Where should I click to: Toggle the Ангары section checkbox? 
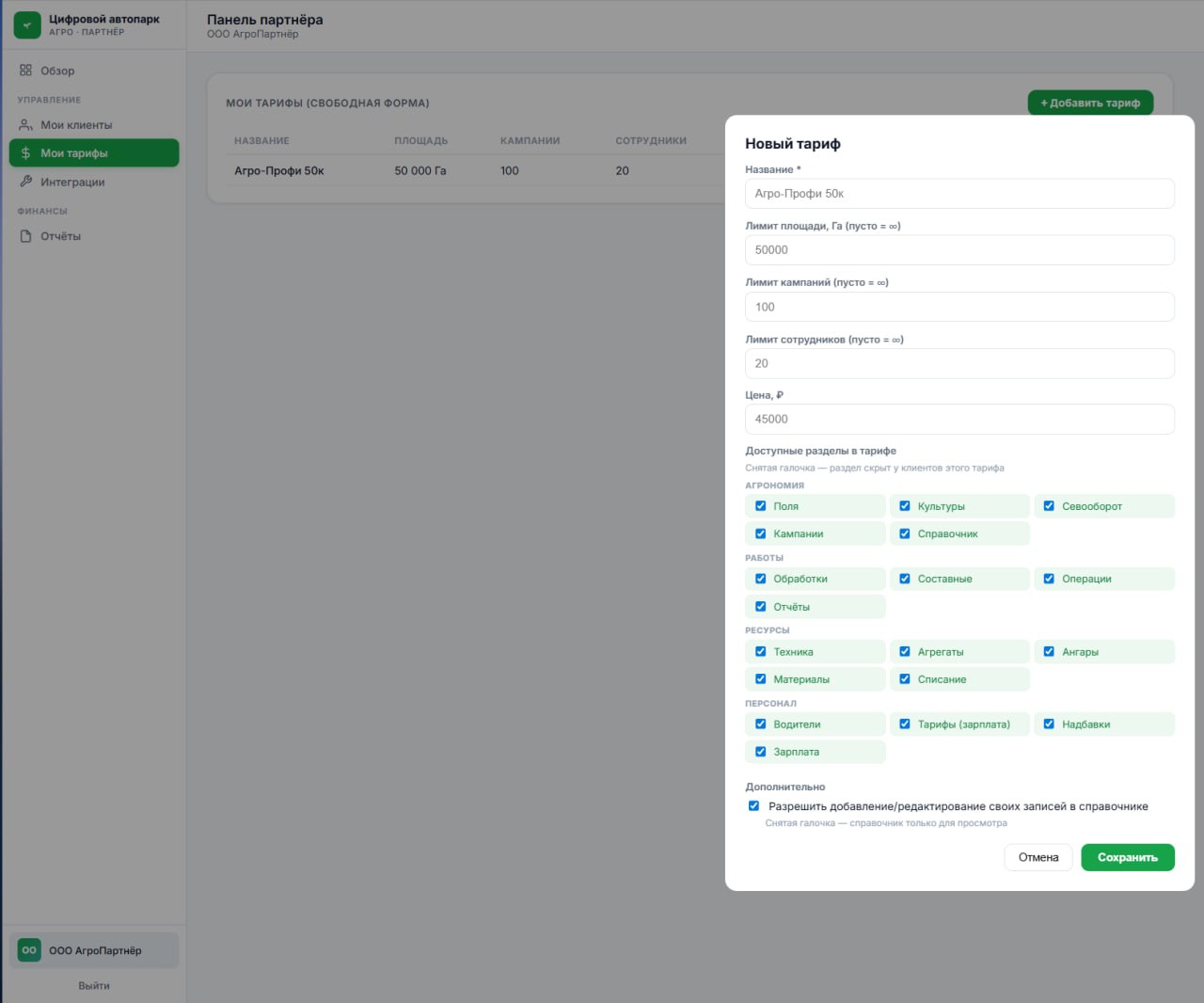(1049, 651)
